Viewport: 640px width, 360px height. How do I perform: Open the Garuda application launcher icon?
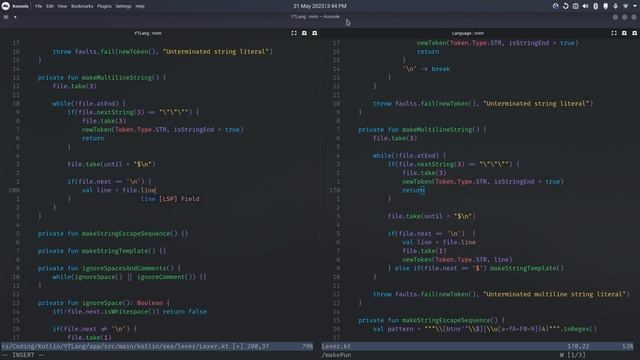[5, 6]
